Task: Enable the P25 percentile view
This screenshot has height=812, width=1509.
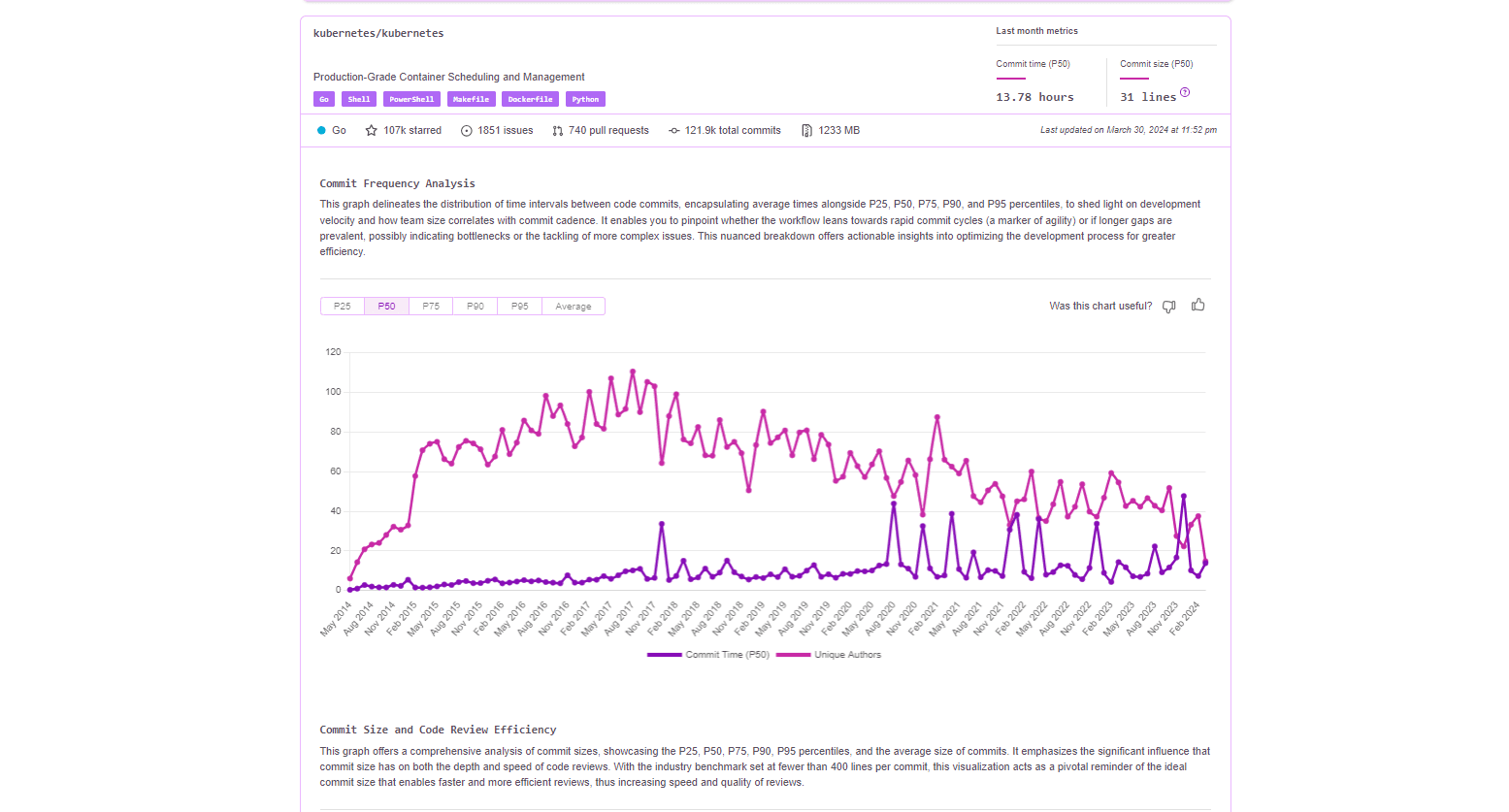Action: (342, 305)
